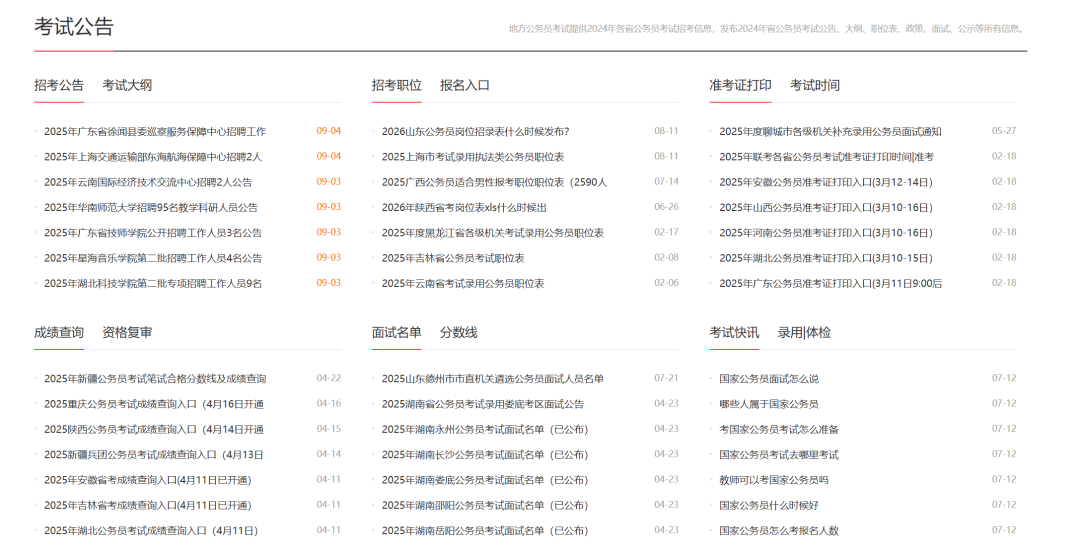Select the 准考证打印 tab
Image resolution: width=1080 pixels, height=550 pixels.
(x=740, y=86)
